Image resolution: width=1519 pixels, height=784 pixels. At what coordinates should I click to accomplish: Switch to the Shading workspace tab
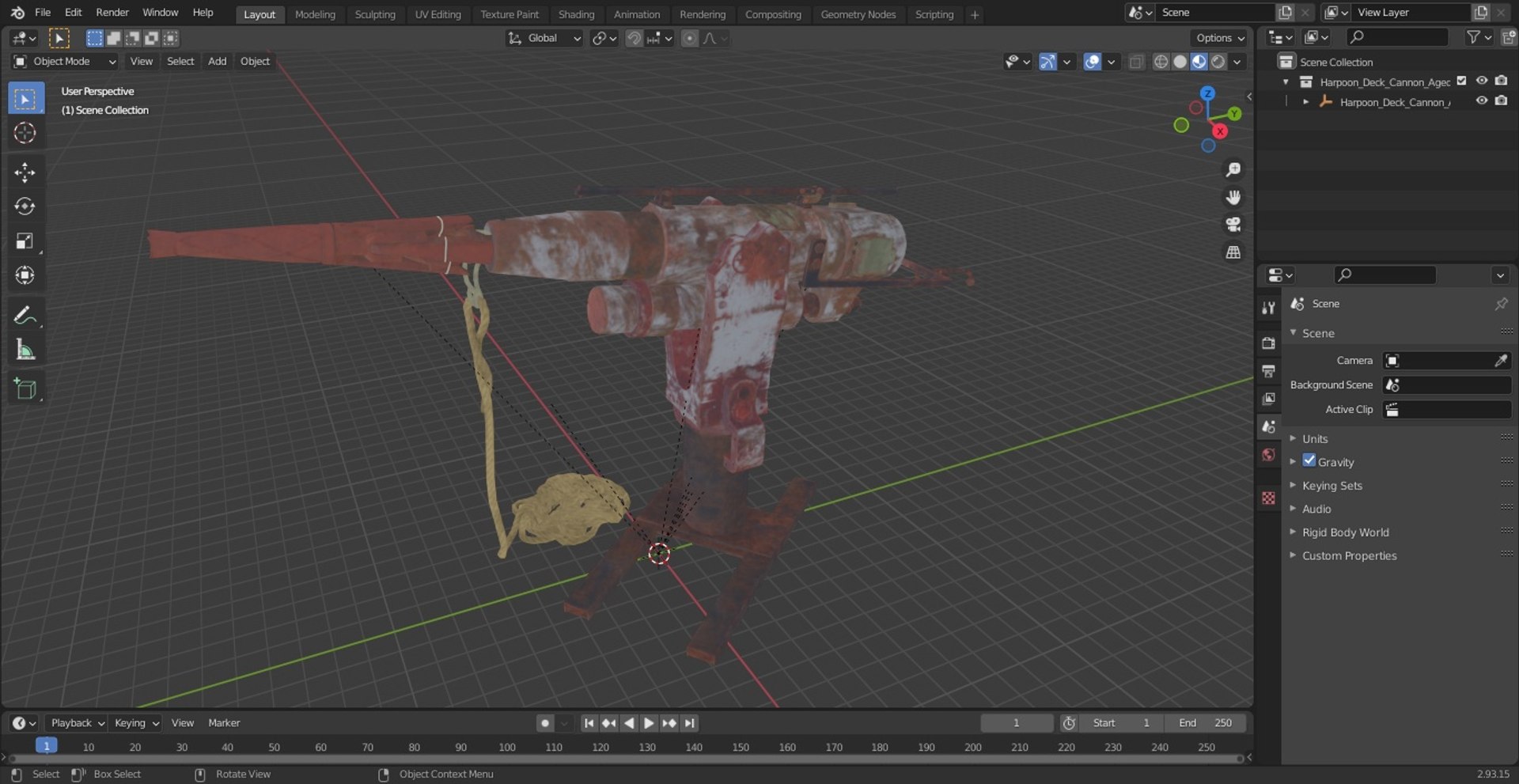[x=576, y=14]
